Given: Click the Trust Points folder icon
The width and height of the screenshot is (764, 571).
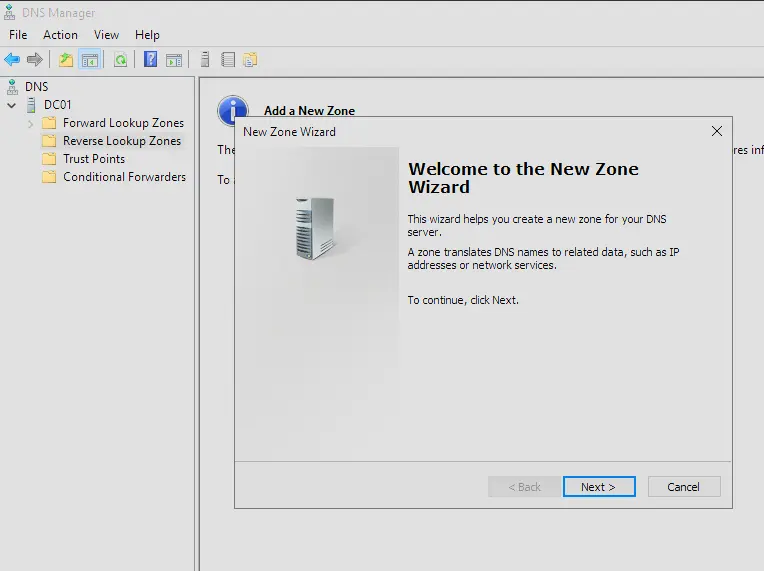Looking at the screenshot, I should click(49, 159).
